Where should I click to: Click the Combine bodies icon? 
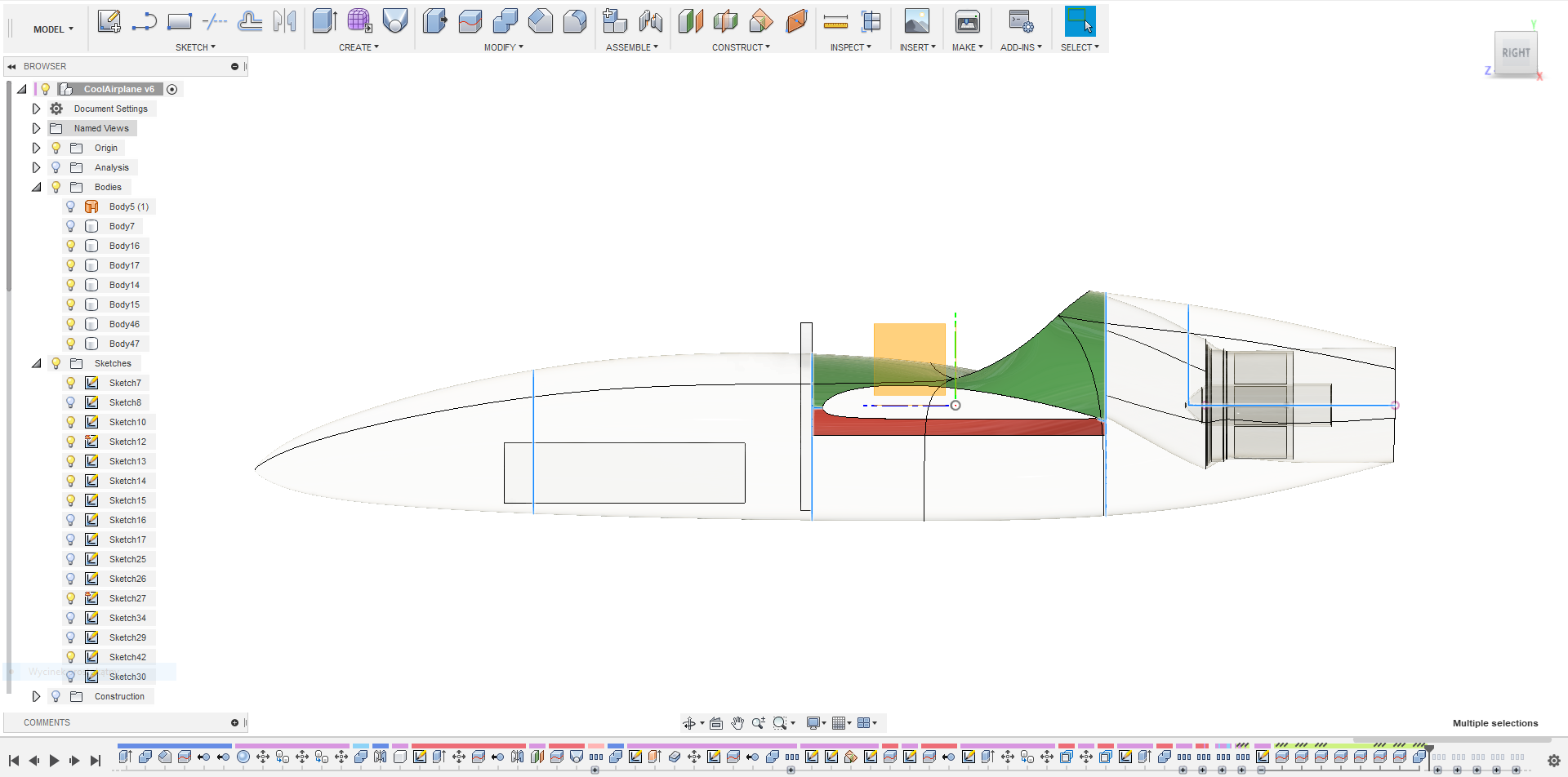(506, 21)
